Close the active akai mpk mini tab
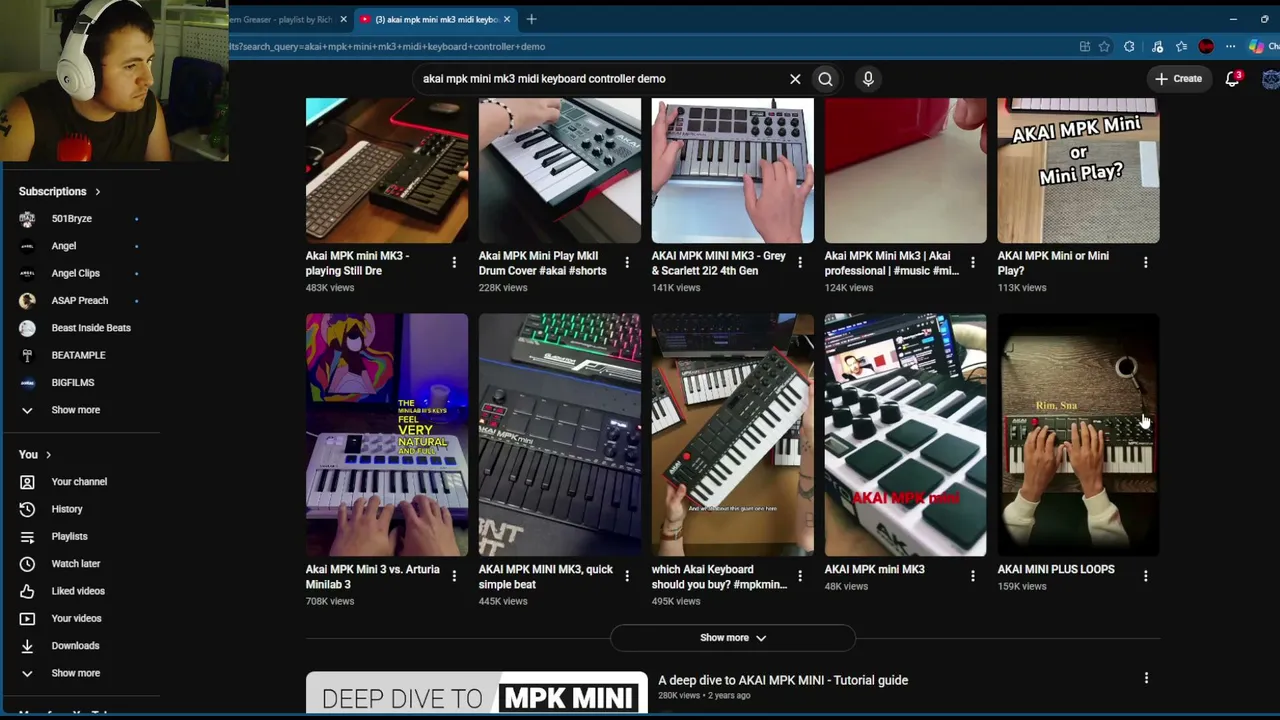Viewport: 1280px width, 720px height. tap(507, 19)
